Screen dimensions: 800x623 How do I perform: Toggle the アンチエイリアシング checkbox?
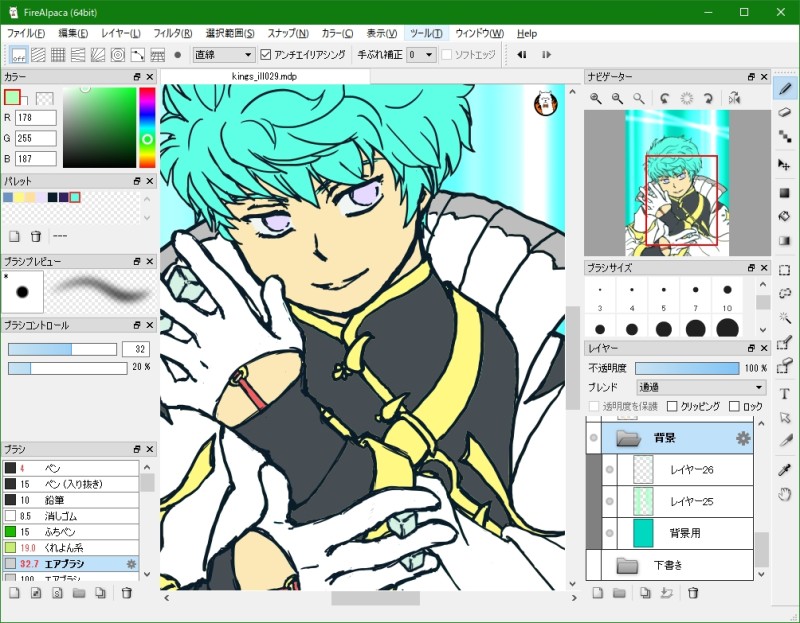coord(265,55)
